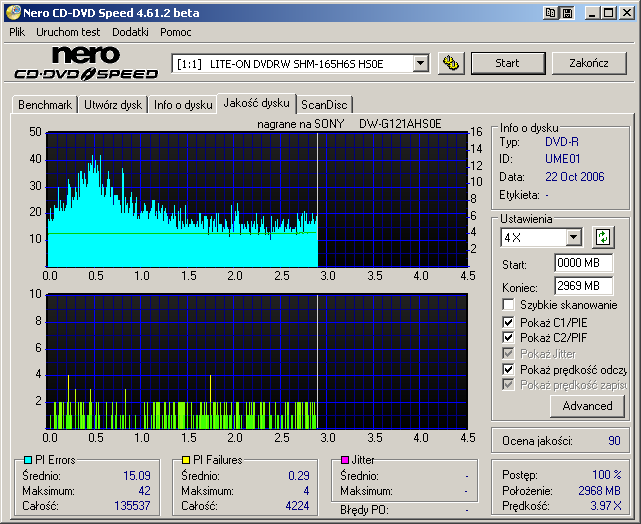Viewport: 641px width, 524px height.
Task: Switch to the Info o dysku tab
Action: (x=183, y=105)
